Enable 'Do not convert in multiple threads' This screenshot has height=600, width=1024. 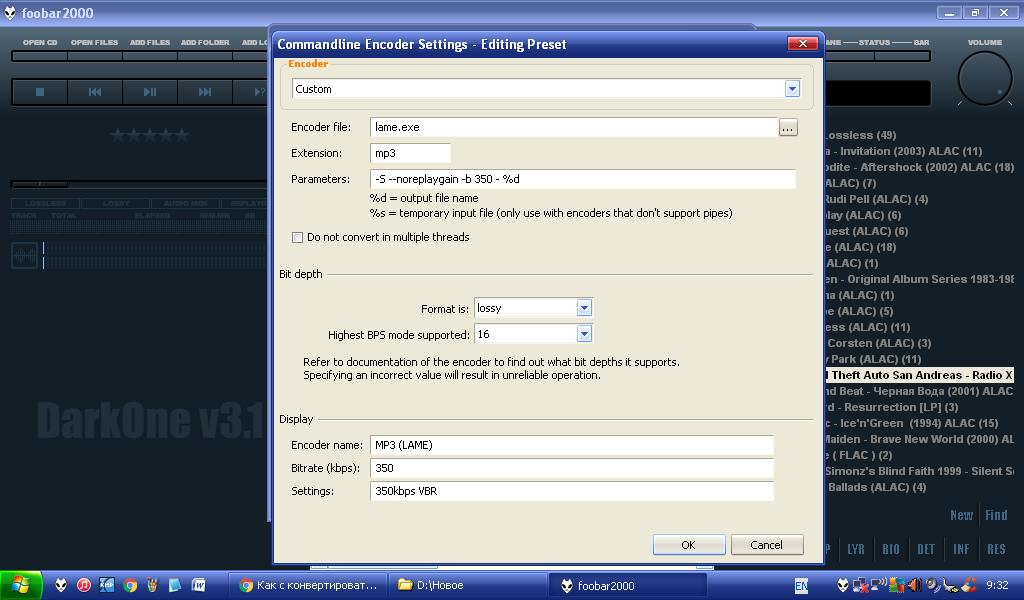click(297, 238)
